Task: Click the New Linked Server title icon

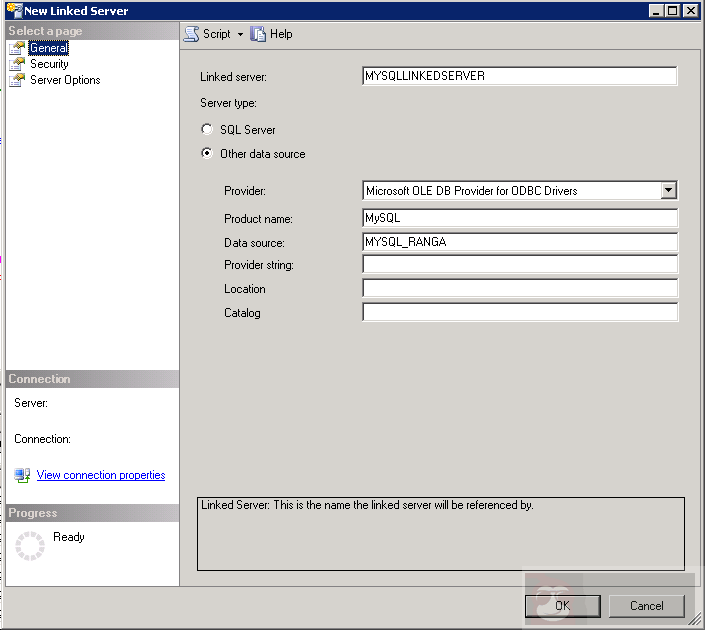Action: click(13, 10)
